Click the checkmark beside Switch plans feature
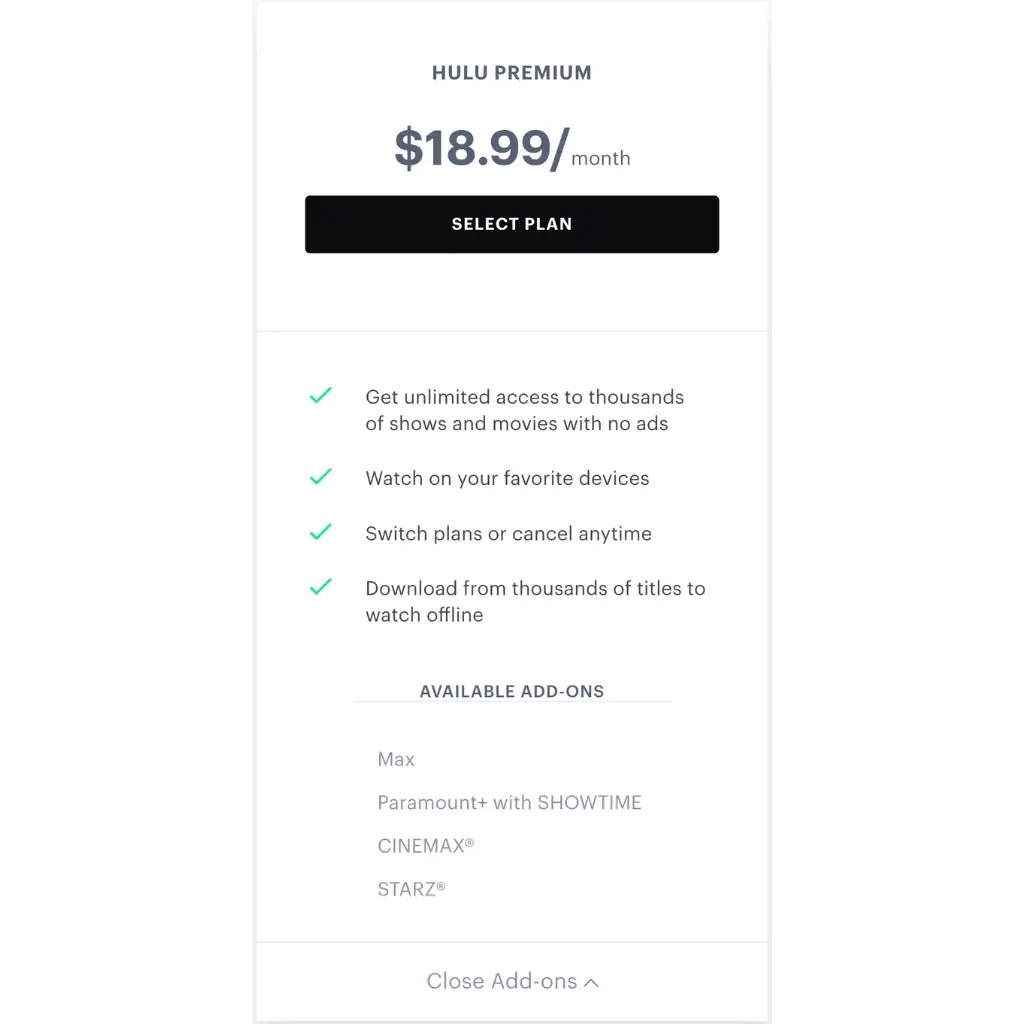This screenshot has width=1024, height=1024. pyautogui.click(x=320, y=532)
